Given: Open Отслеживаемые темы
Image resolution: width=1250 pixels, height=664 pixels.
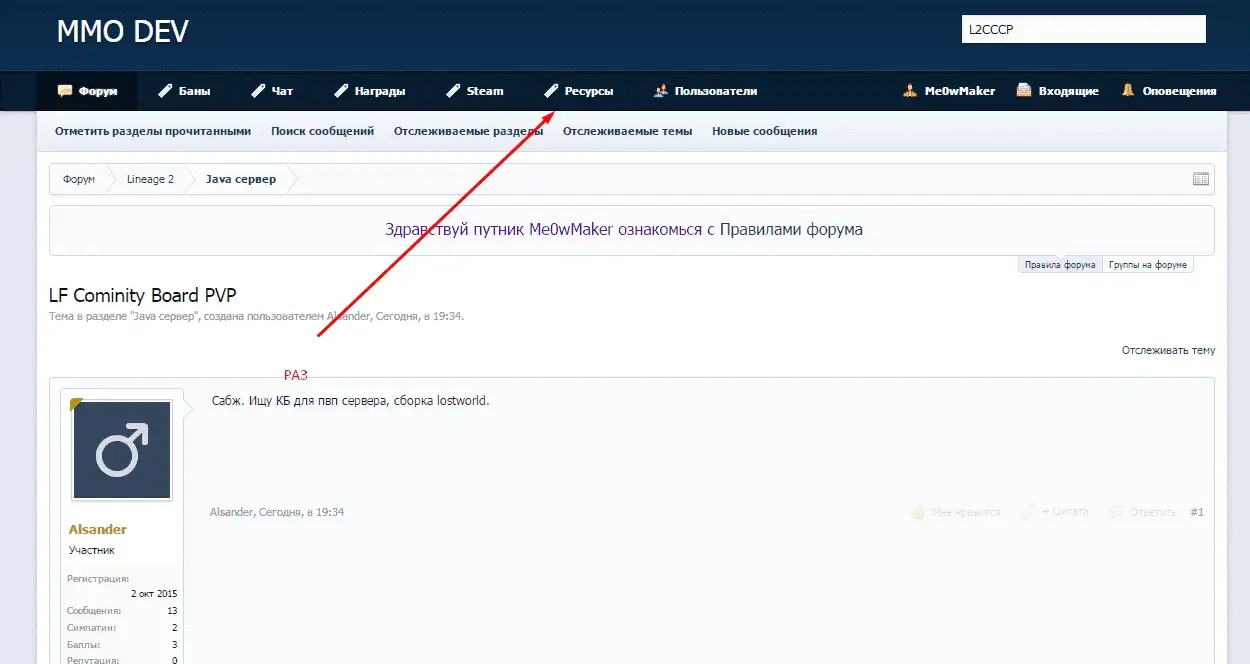Looking at the screenshot, I should 627,131.
